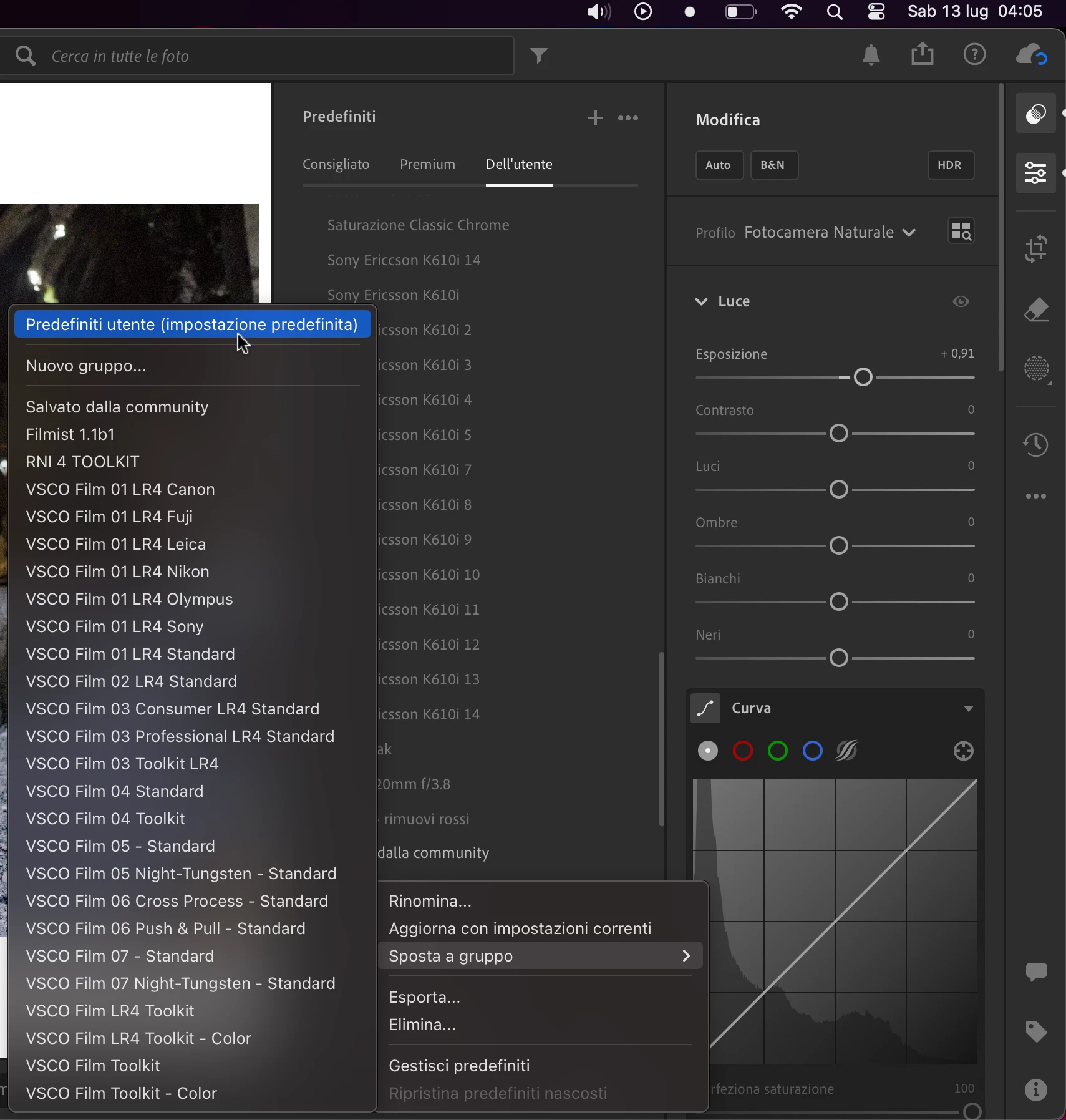
Task: Check cloud sync status icon
Action: [1031, 55]
